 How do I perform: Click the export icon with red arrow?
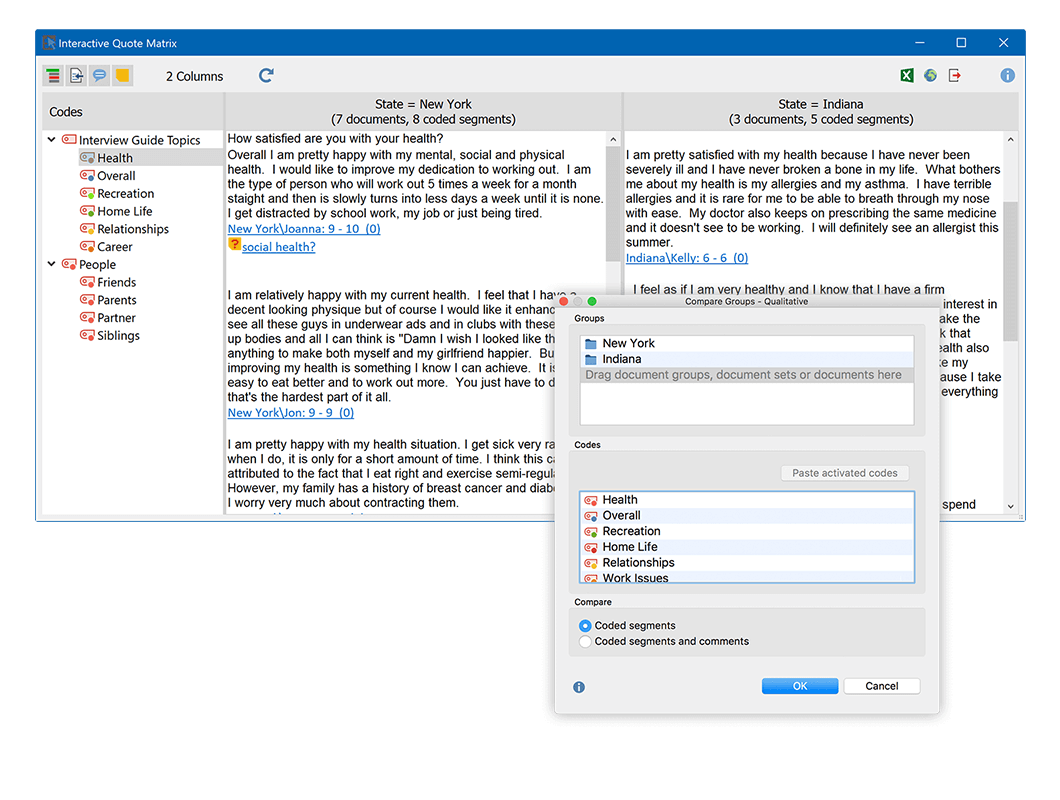click(955, 76)
